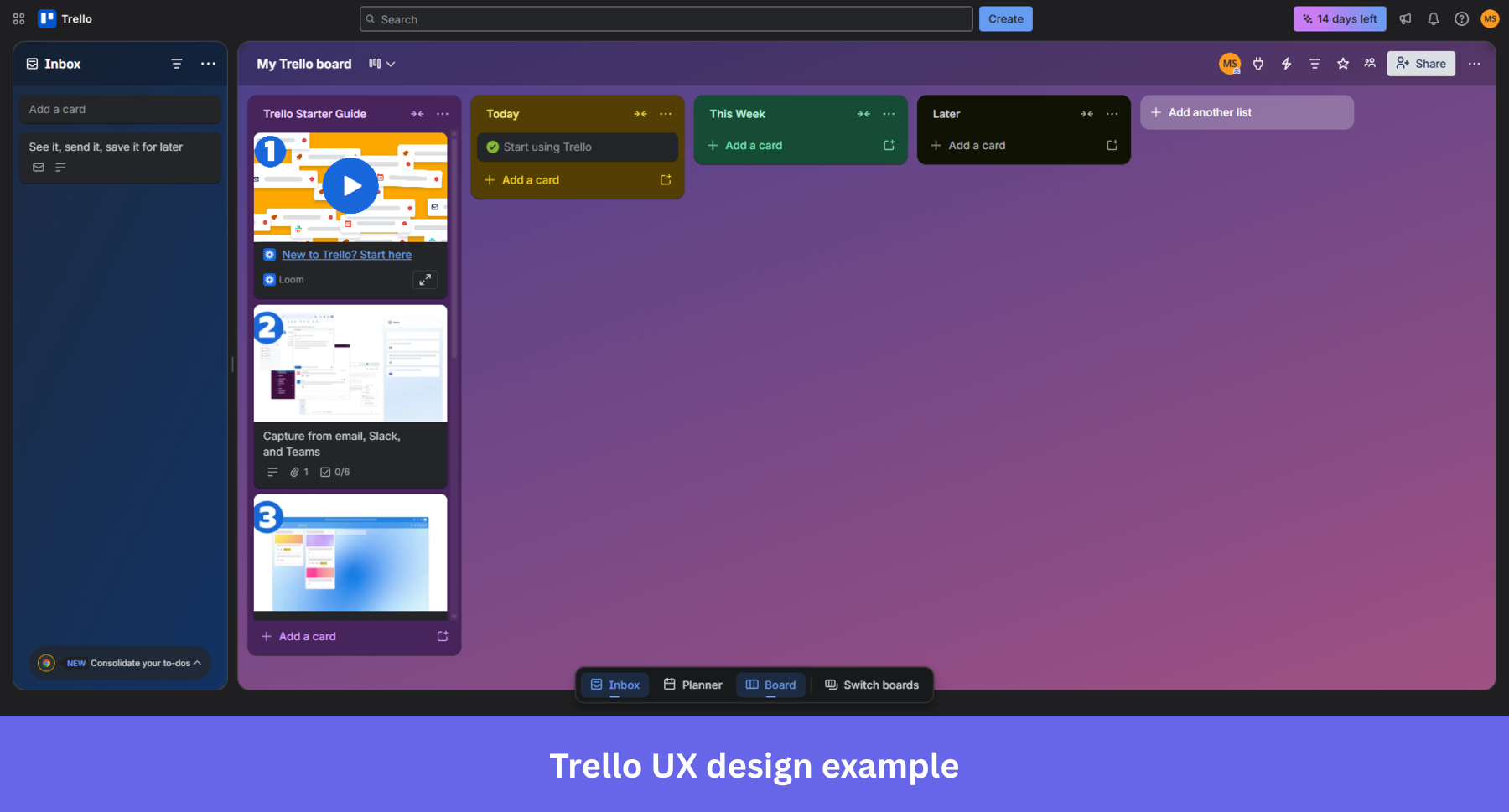The height and width of the screenshot is (812, 1509).
Task: Star My Trello board
Action: 1343,63
